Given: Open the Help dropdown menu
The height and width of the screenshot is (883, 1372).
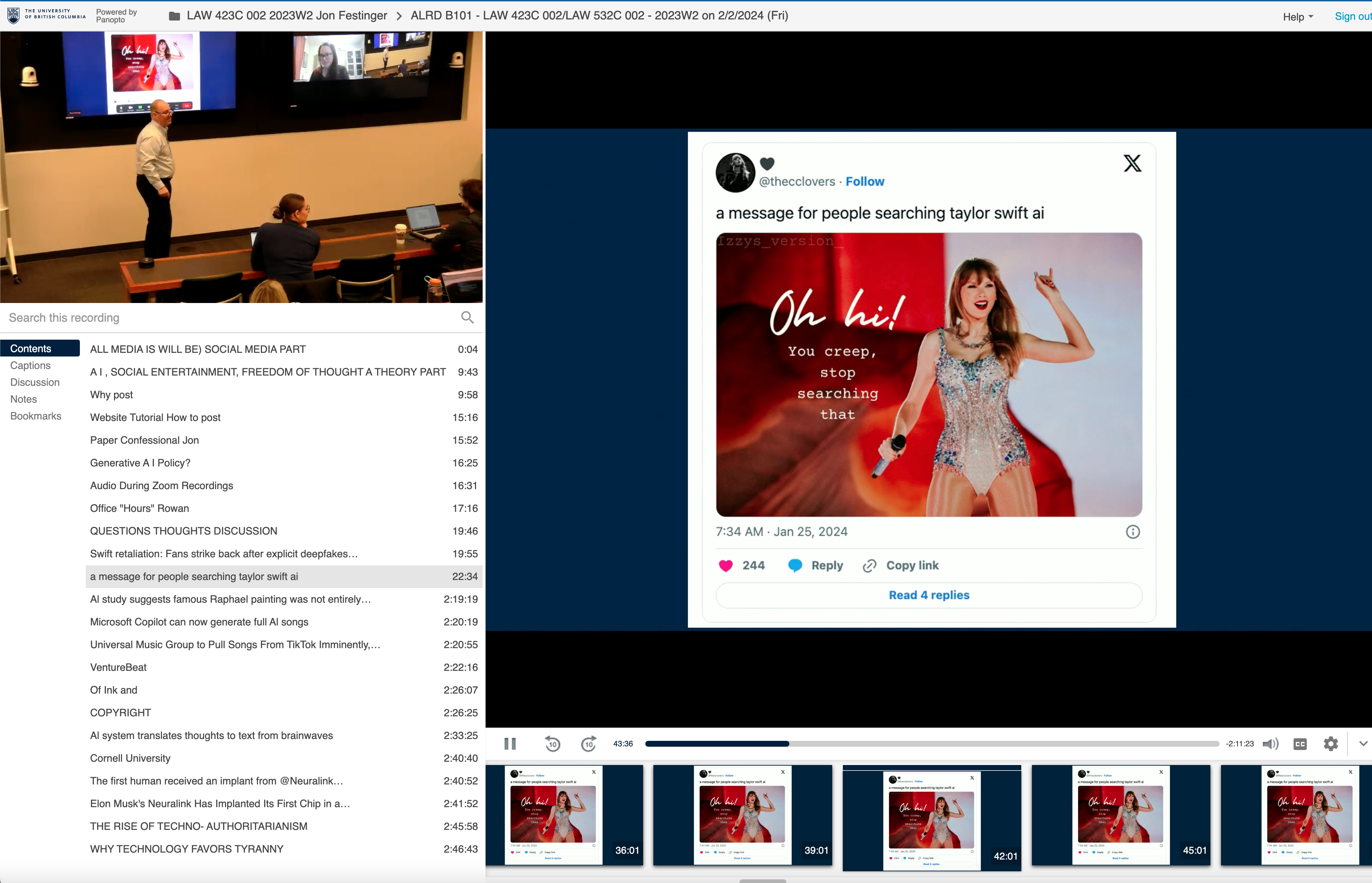Looking at the screenshot, I should click(1298, 16).
